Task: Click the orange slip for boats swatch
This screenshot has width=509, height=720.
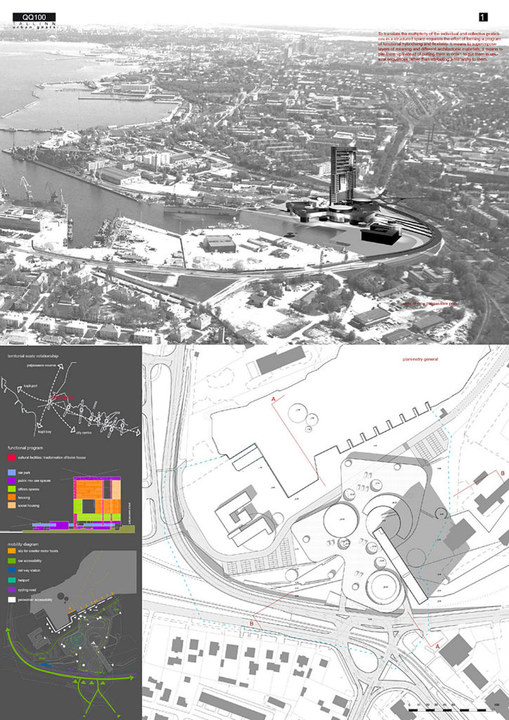Action: [11, 551]
